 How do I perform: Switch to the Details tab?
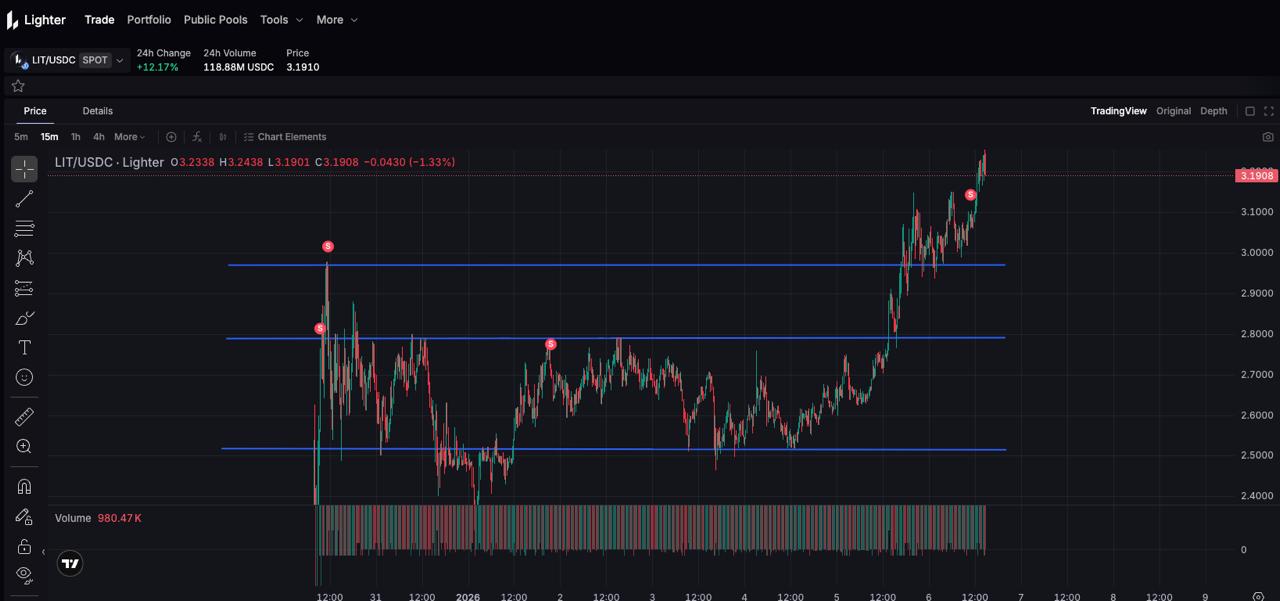pyautogui.click(x=97, y=111)
